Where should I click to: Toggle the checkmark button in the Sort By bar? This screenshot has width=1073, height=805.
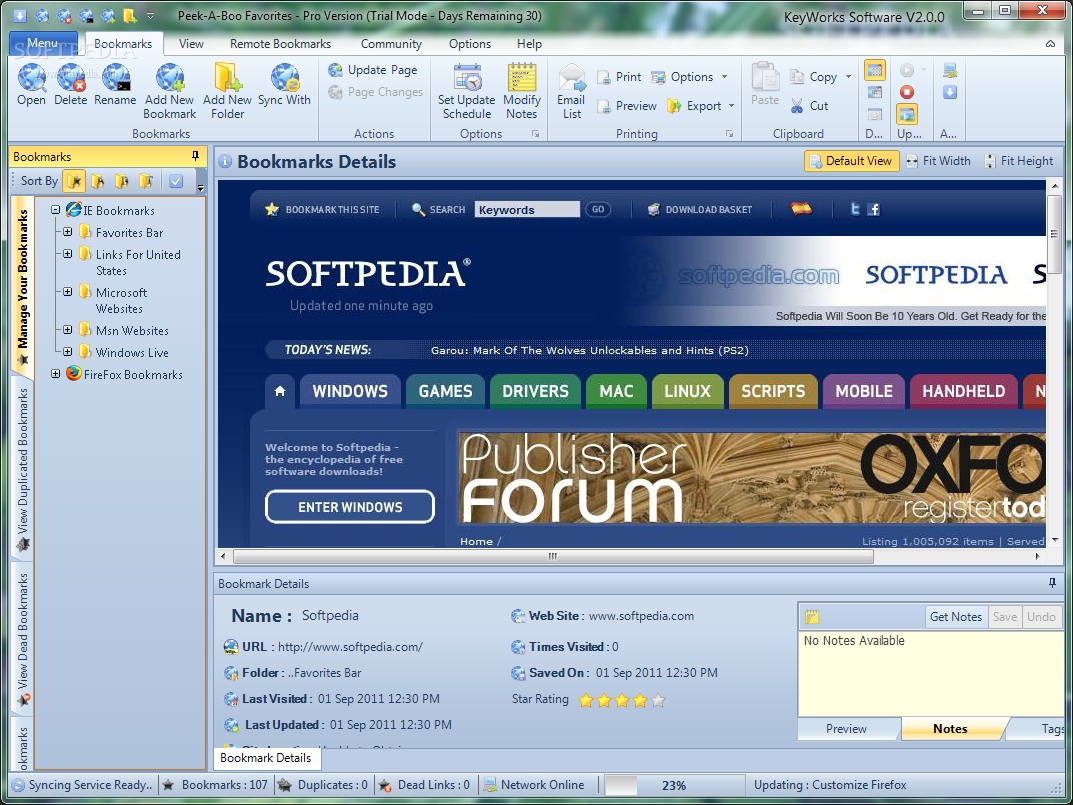(x=176, y=181)
